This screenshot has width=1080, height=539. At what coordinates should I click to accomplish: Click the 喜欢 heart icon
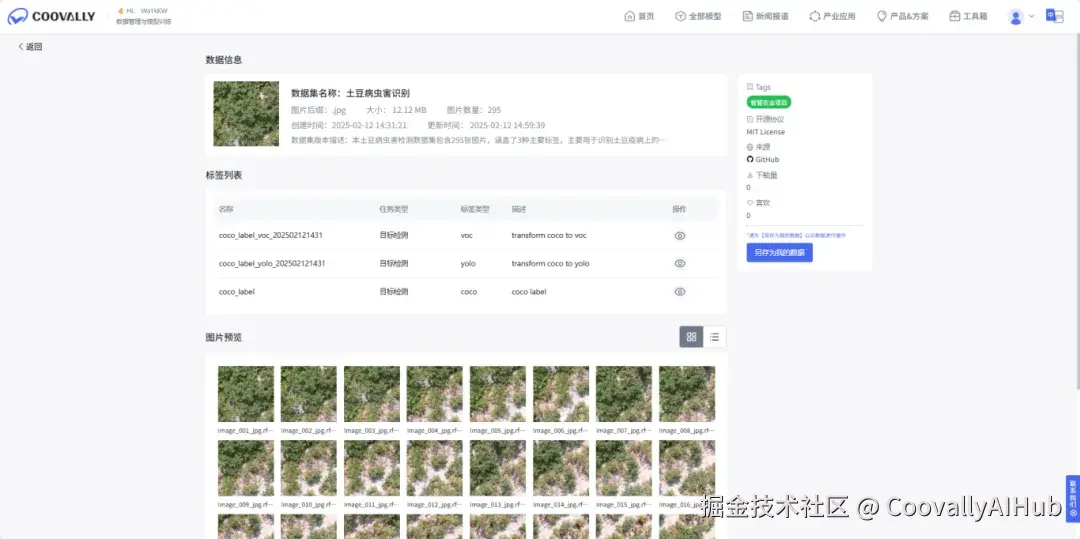[750, 203]
